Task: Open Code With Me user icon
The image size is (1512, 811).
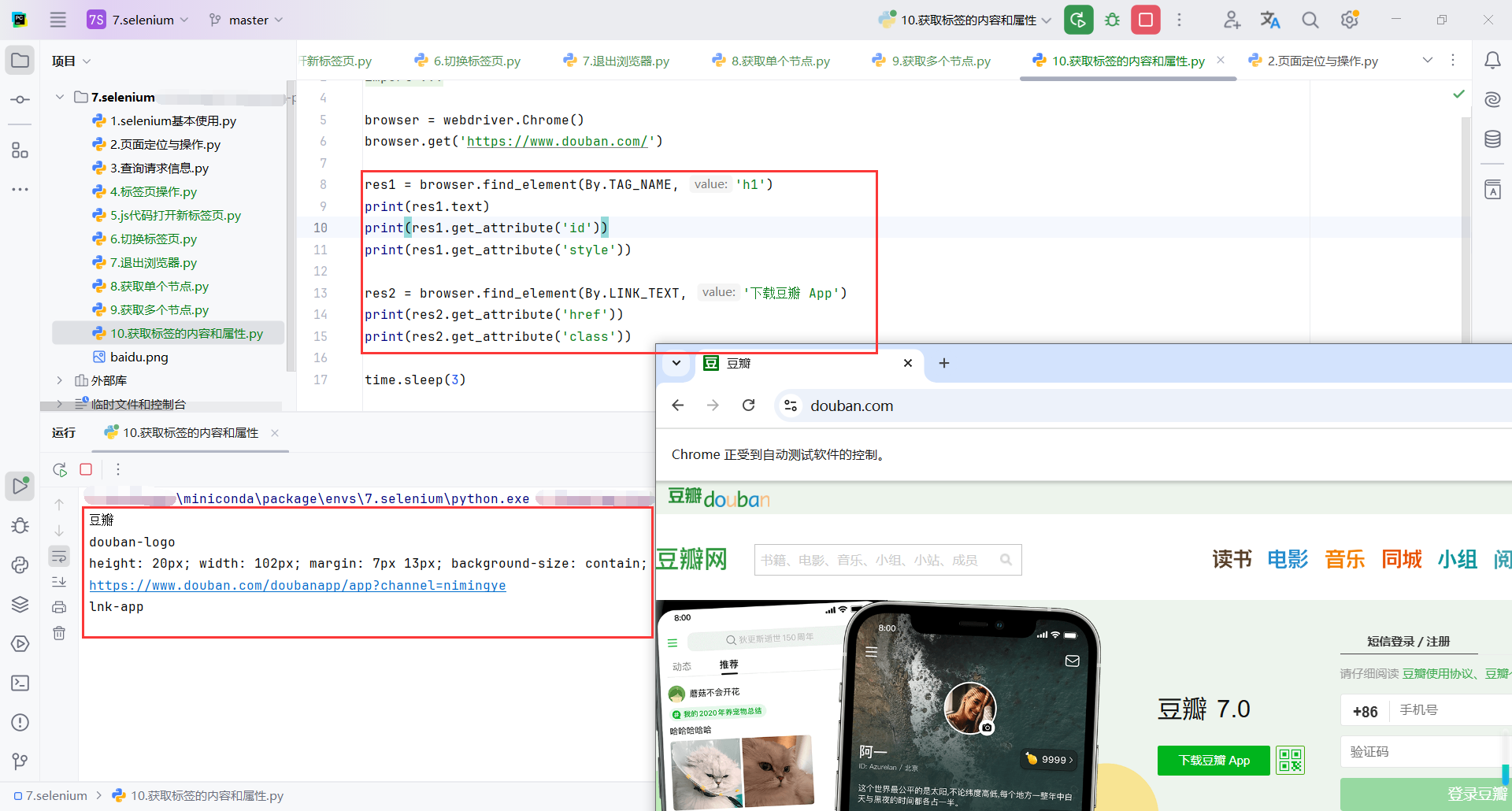Action: click(x=1232, y=20)
